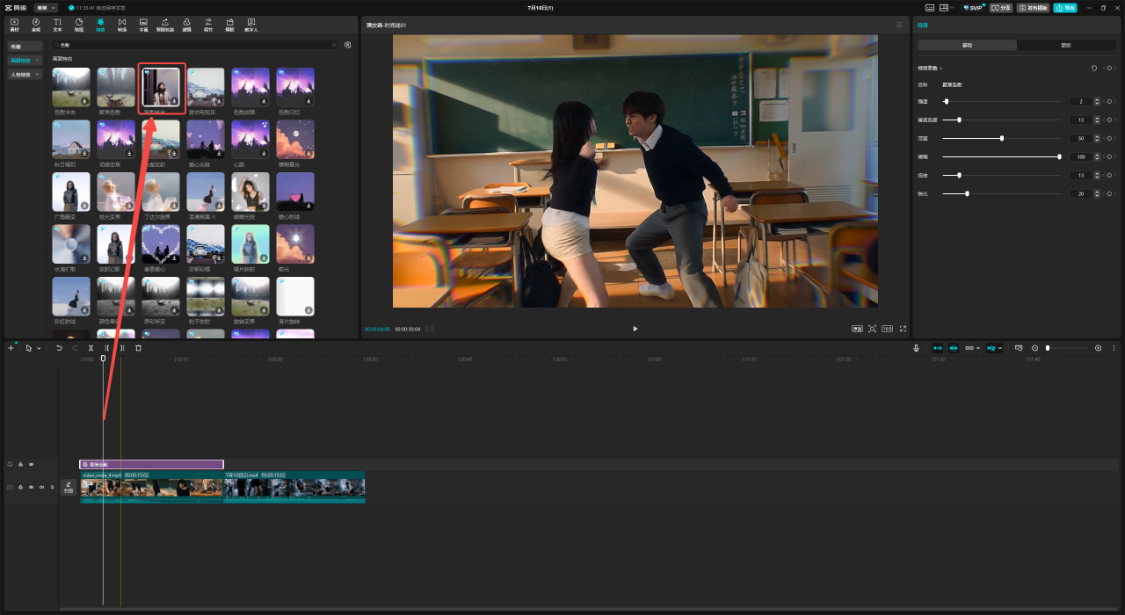Play the preview with the play button
The image size is (1125, 615).
click(635, 329)
